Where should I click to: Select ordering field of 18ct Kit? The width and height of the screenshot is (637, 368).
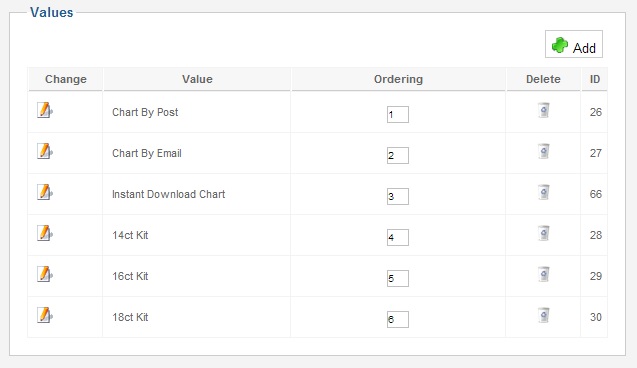(x=398, y=320)
